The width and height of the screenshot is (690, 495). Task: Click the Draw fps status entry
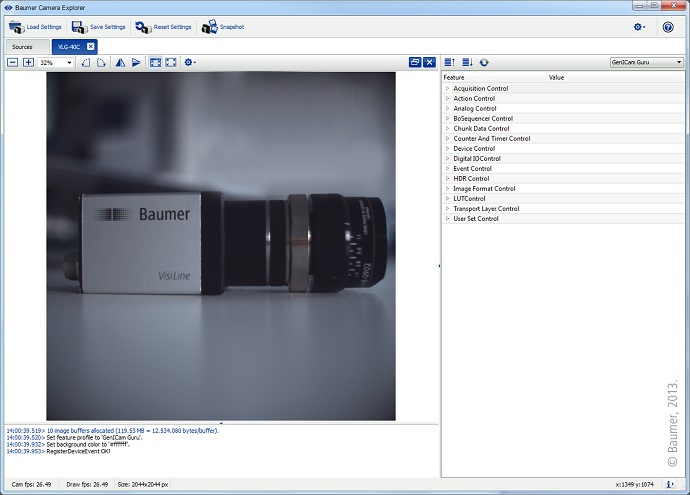(87, 484)
